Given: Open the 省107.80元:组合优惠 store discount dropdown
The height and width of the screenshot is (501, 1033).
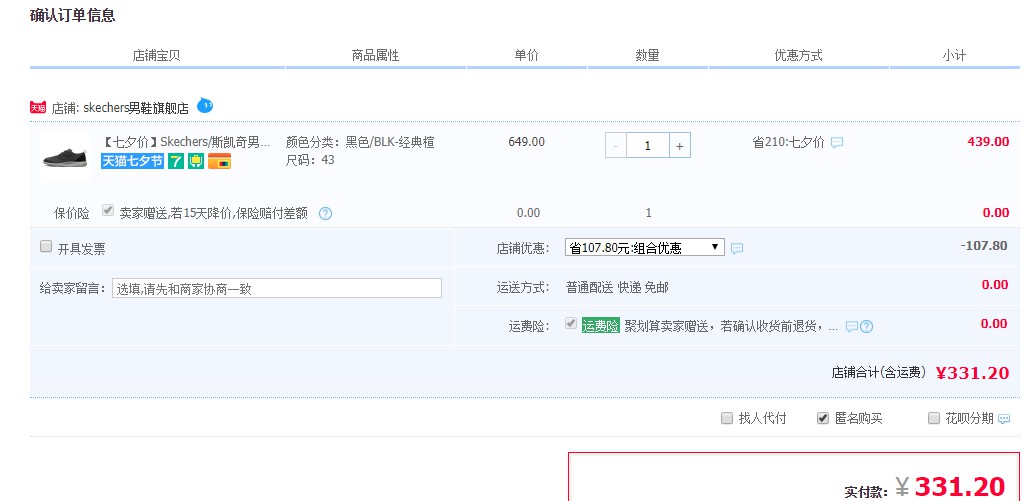Looking at the screenshot, I should coord(645,248).
